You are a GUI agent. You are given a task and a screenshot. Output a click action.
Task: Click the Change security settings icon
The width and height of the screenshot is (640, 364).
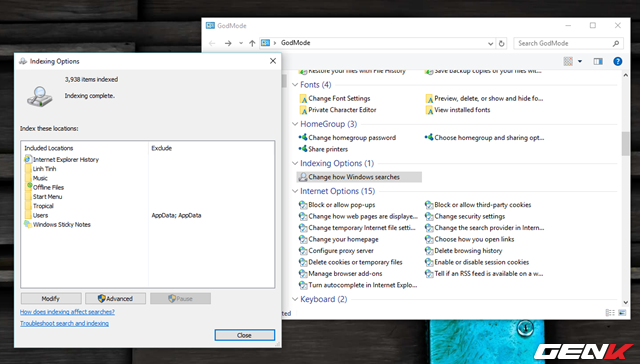429,216
